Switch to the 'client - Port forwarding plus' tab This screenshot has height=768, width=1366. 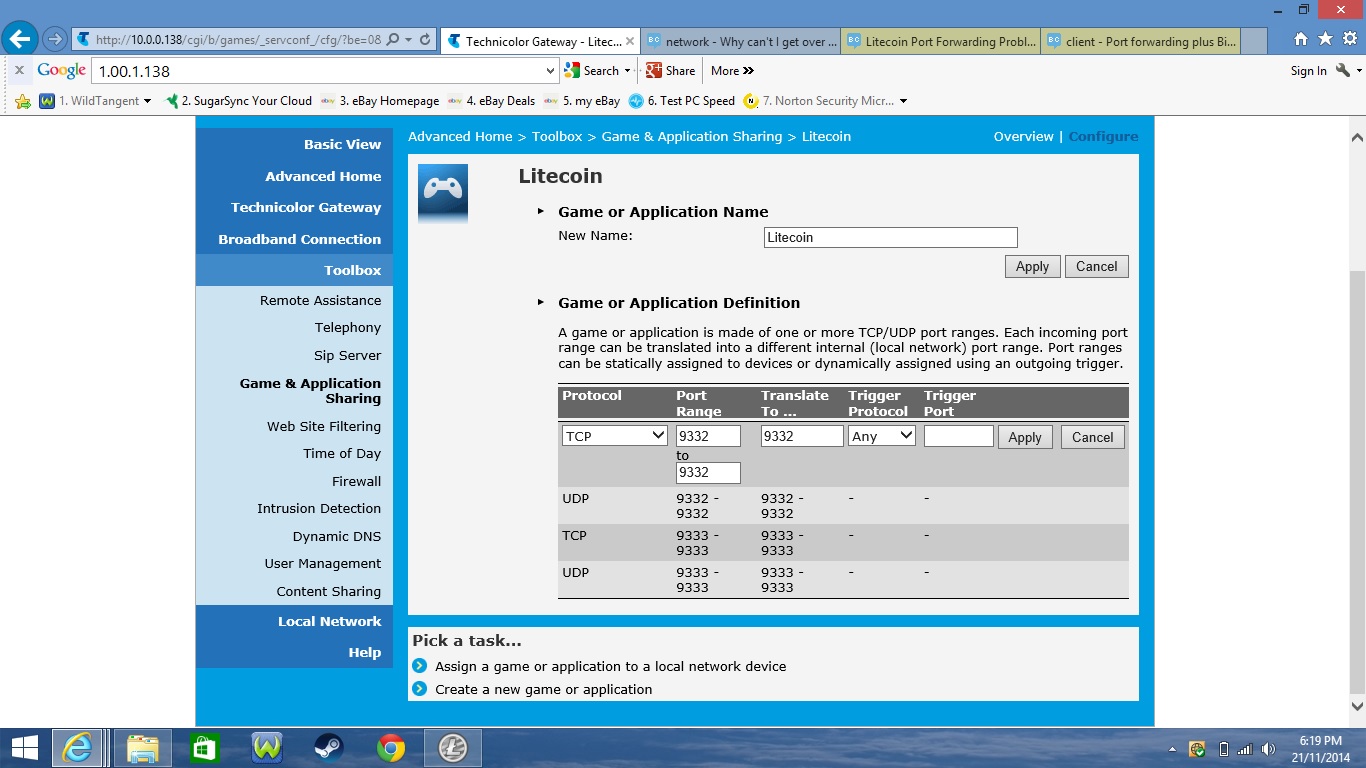click(x=1141, y=41)
